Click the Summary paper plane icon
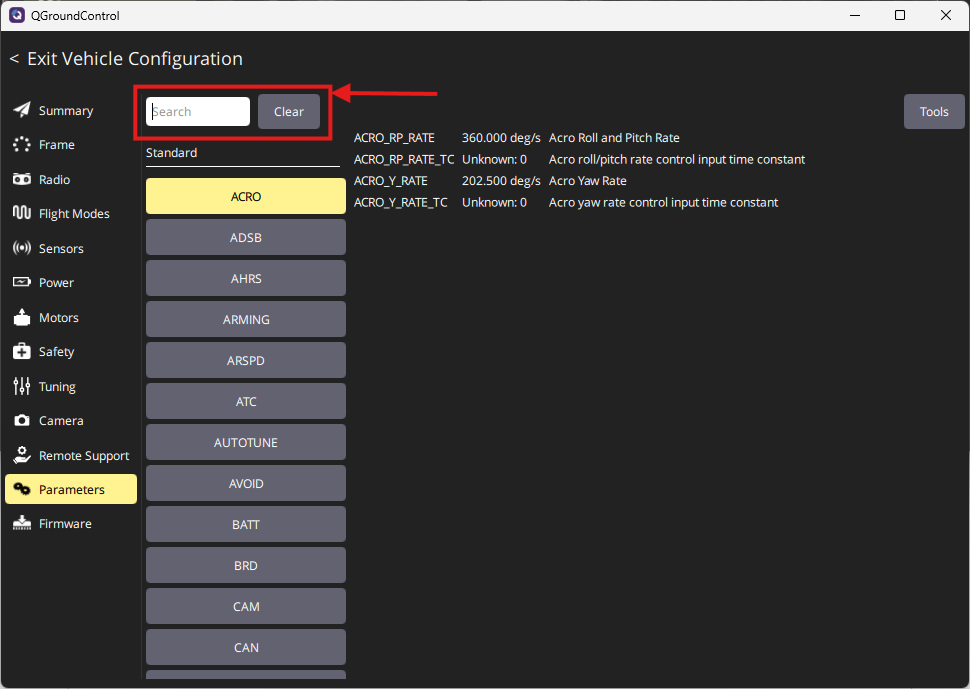The image size is (970, 689). pyautogui.click(x=21, y=110)
